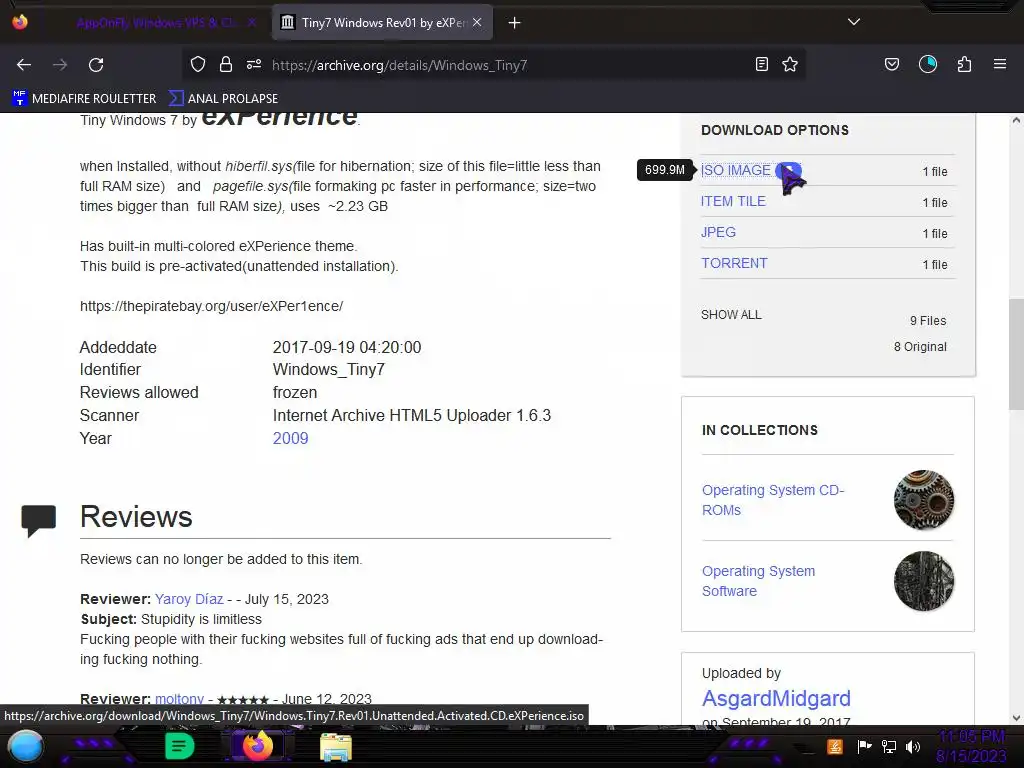This screenshot has height=768, width=1024.
Task: Toggle reader view icon in address bar
Action: click(x=761, y=64)
